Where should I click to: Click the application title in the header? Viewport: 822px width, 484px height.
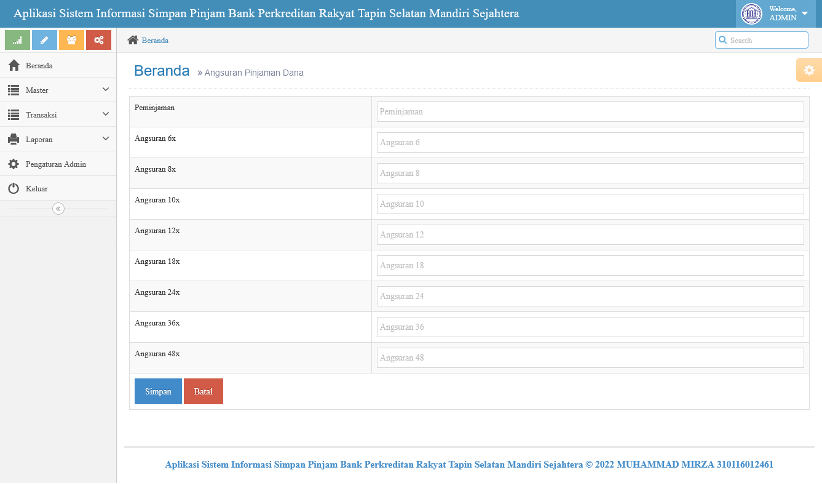266,14
